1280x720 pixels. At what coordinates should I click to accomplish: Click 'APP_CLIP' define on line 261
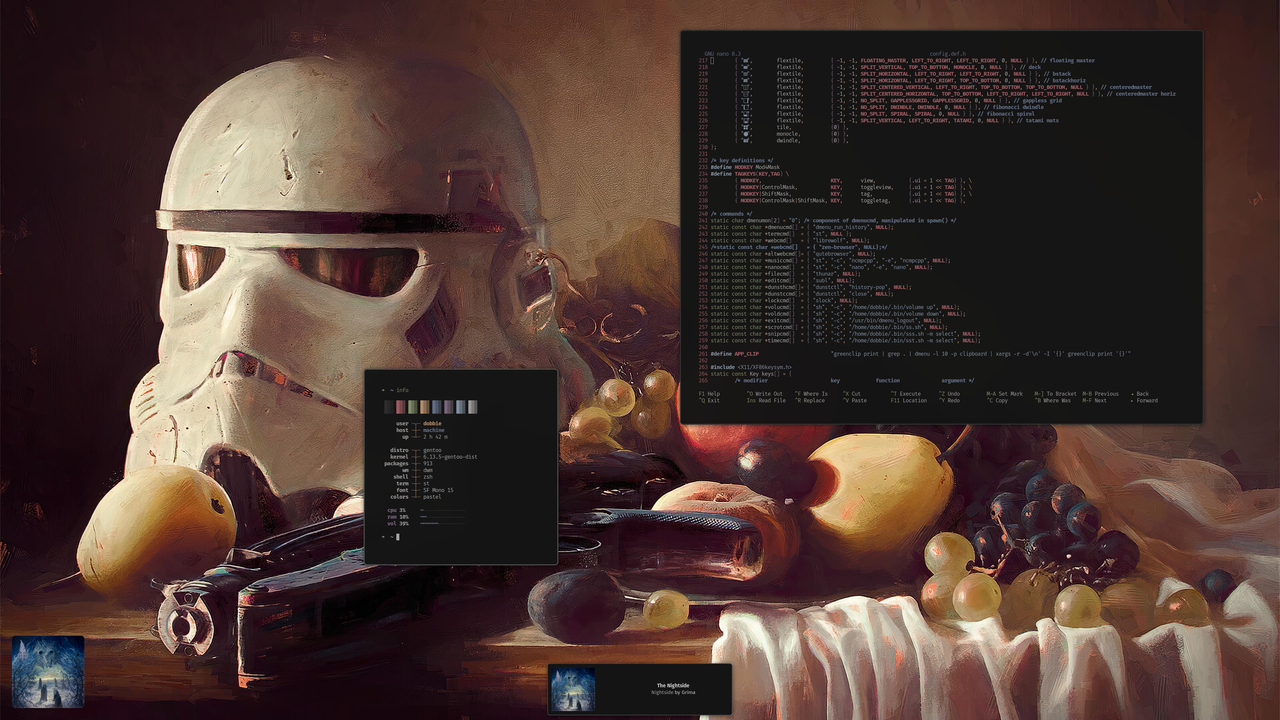pos(747,354)
